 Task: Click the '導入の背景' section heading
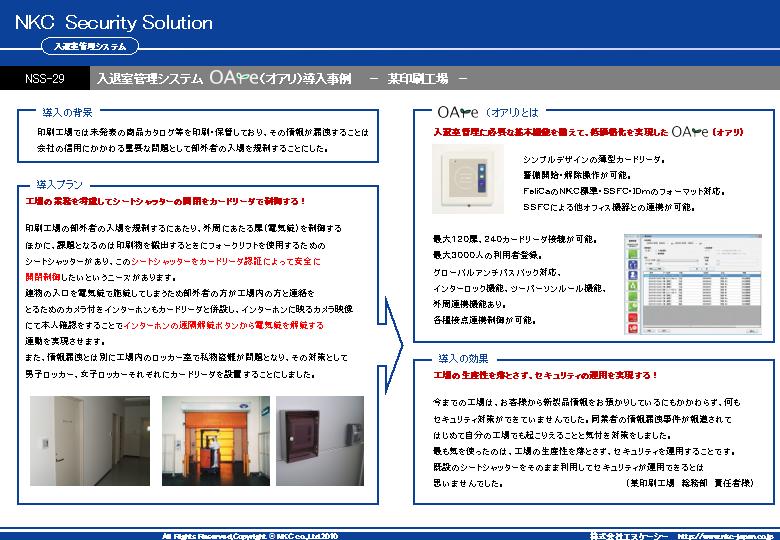click(x=67, y=112)
